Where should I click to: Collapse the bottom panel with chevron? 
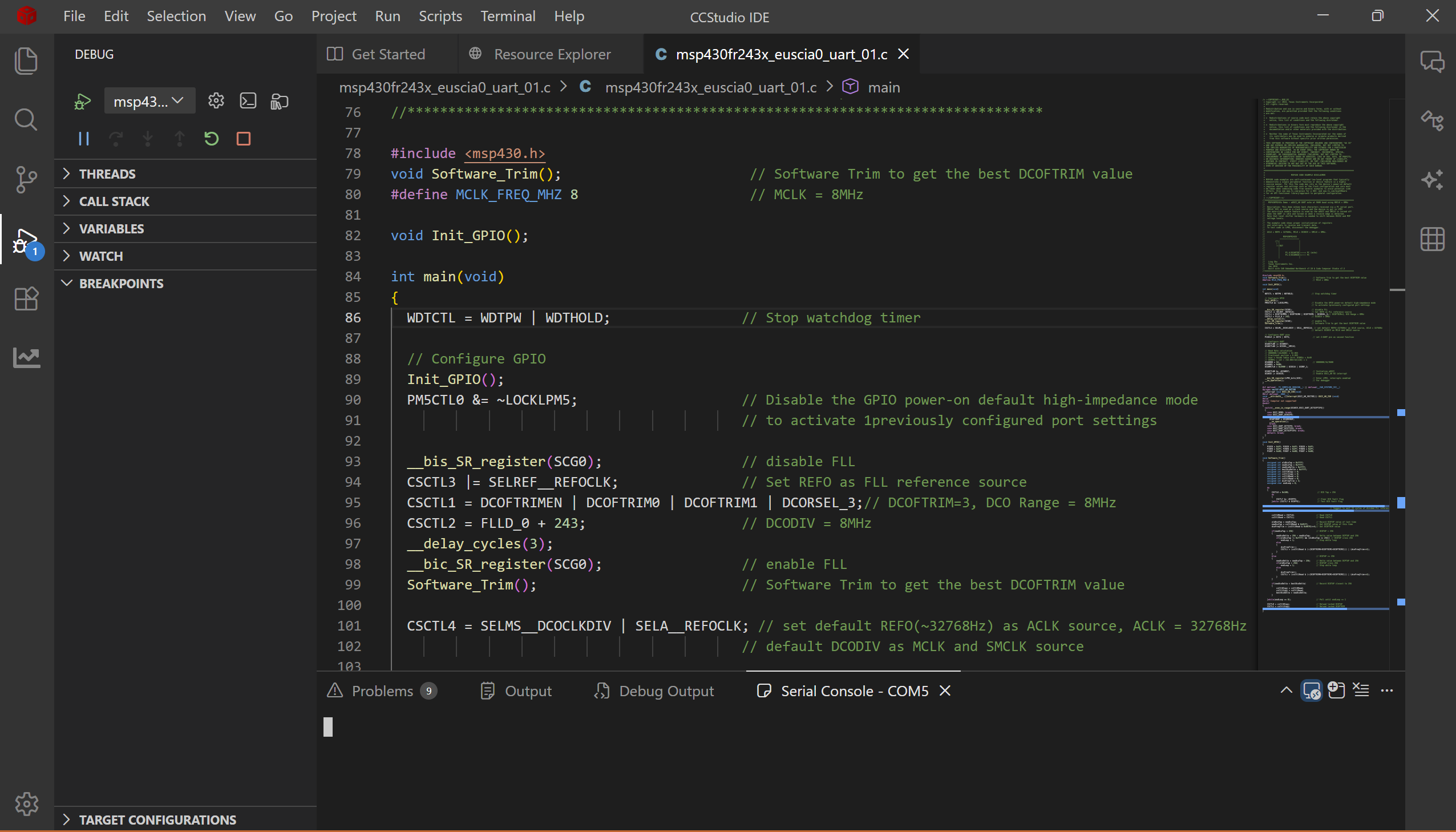click(x=1286, y=690)
